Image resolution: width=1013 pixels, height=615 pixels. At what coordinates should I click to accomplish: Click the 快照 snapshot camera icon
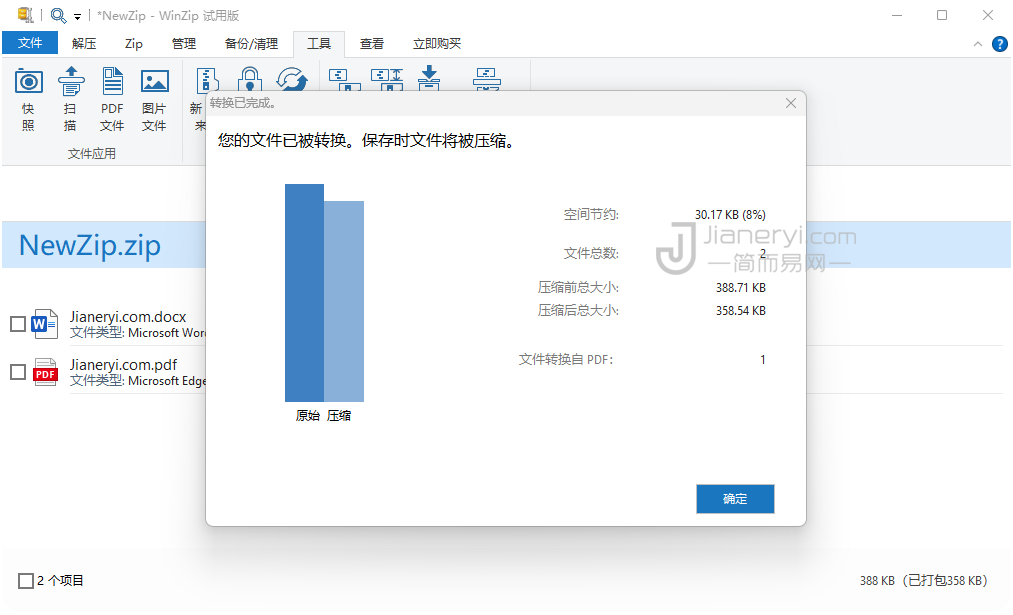pos(28,81)
